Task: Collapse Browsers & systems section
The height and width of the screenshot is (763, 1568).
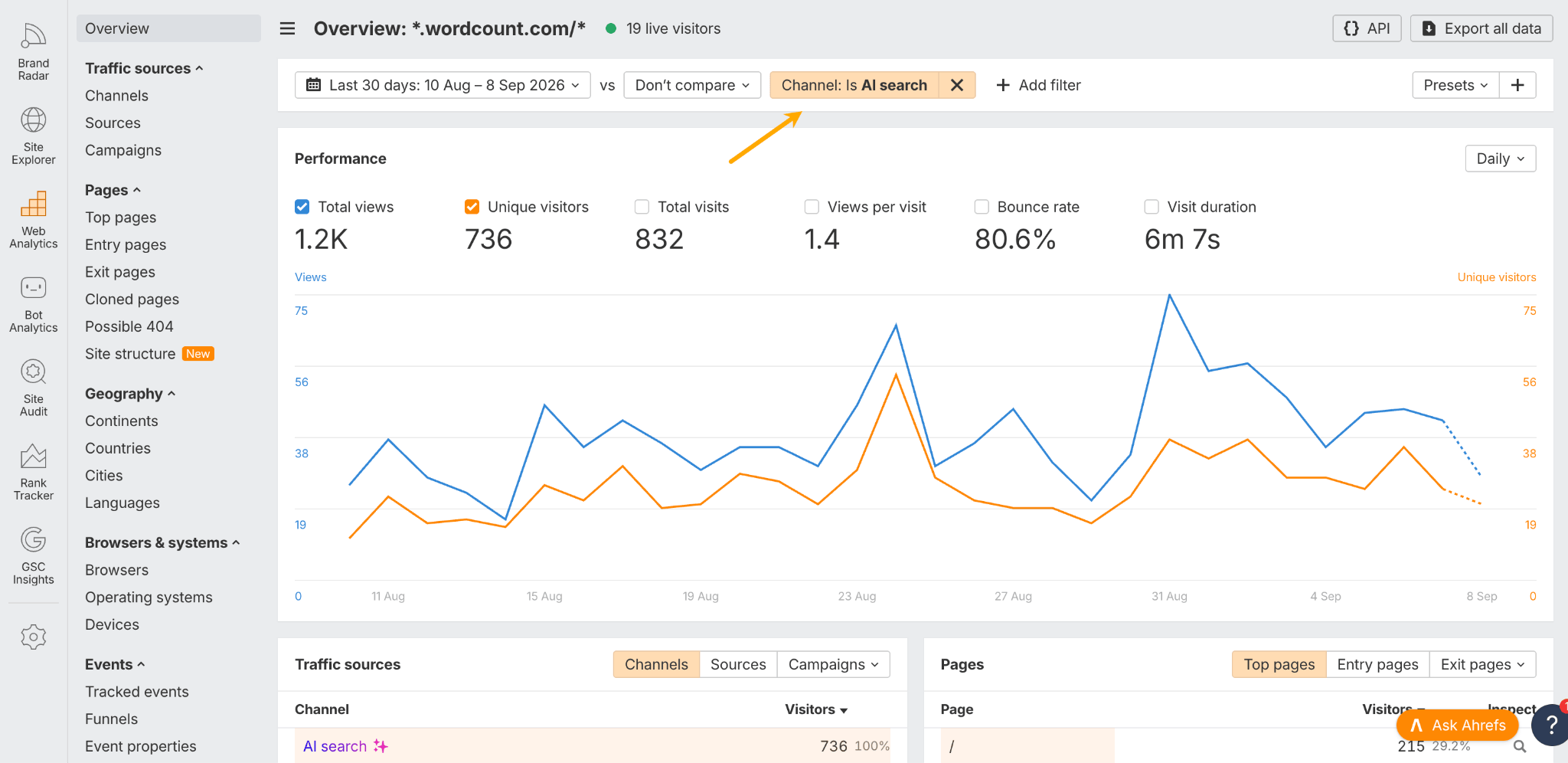Action: (162, 542)
